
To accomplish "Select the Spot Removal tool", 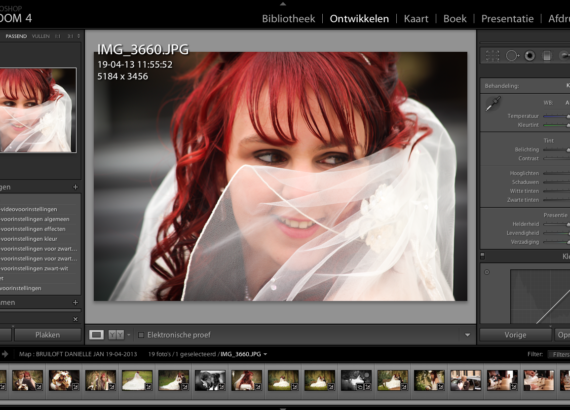I will pyautogui.click(x=512, y=56).
